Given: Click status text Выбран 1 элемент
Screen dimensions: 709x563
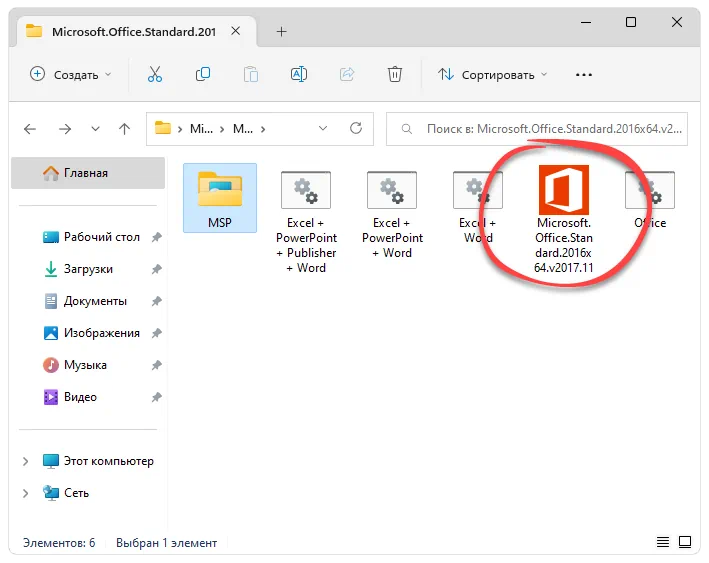Looking at the screenshot, I should pyautogui.click(x=166, y=543).
